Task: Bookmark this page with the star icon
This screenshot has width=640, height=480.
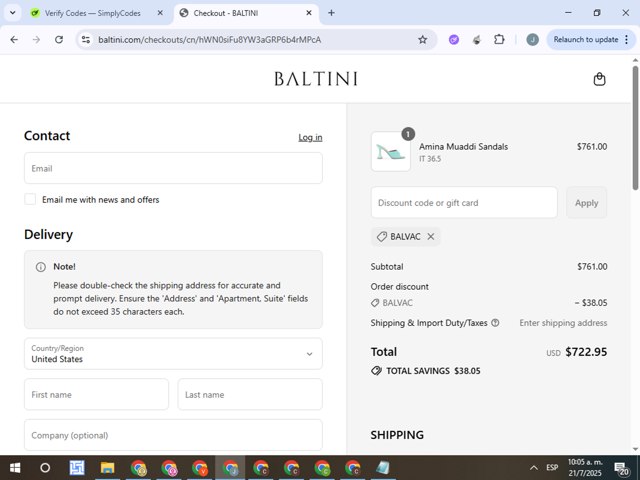Action: click(422, 40)
